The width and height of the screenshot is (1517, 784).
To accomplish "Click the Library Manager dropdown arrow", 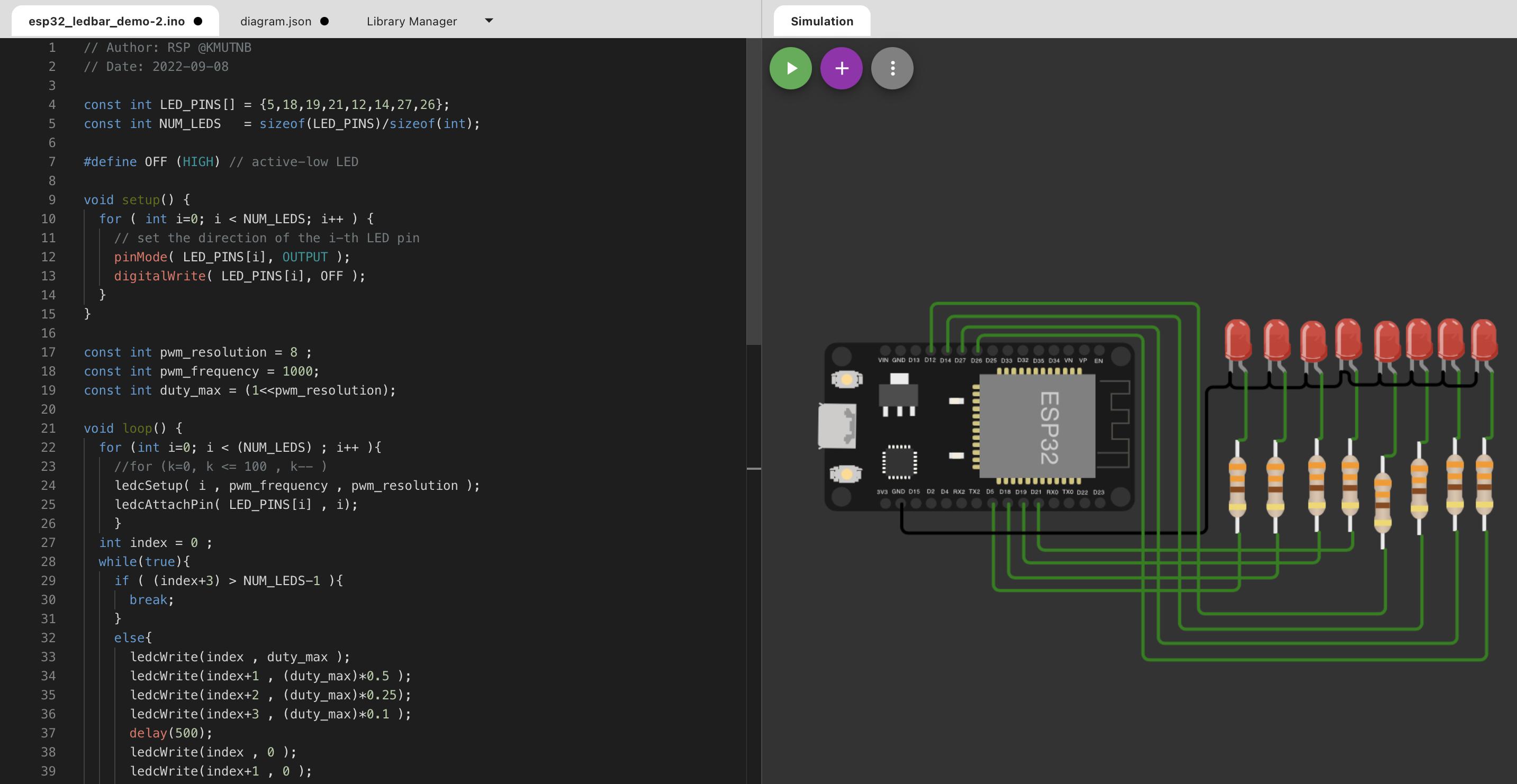I will 487,20.
